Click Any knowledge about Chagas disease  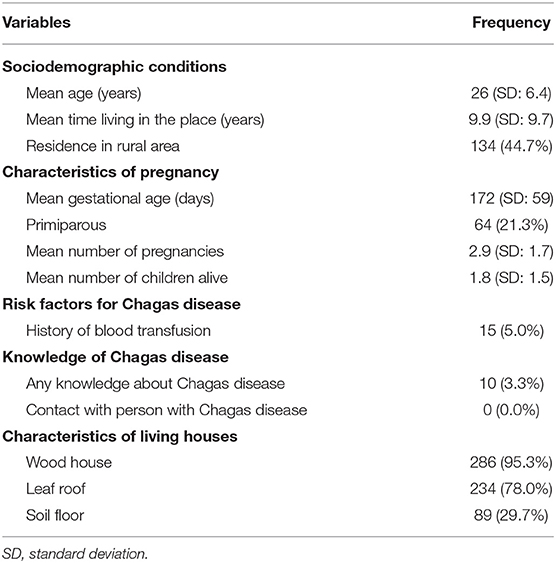tap(155, 383)
